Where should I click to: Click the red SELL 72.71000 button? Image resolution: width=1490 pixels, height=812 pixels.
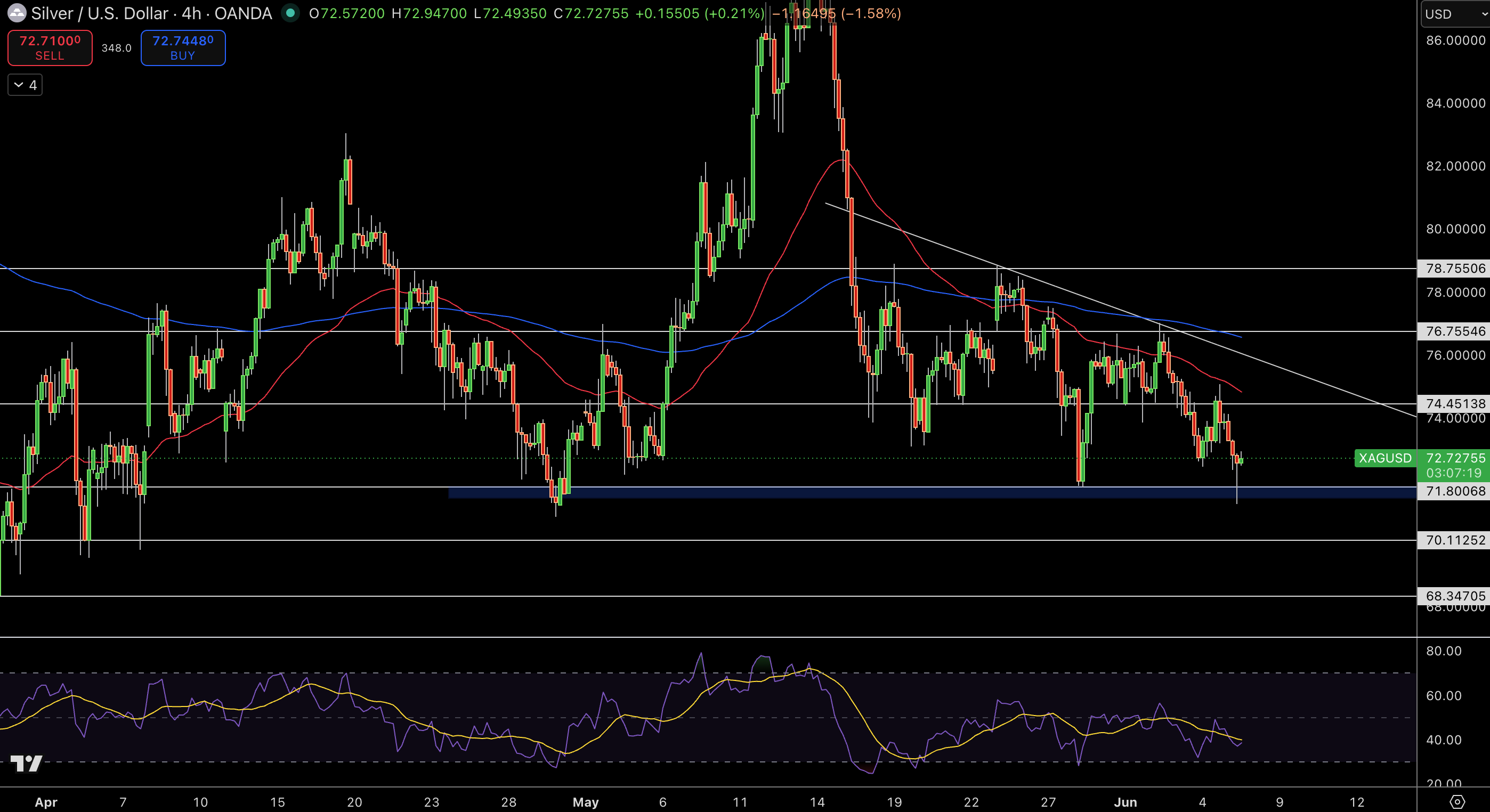[50, 48]
